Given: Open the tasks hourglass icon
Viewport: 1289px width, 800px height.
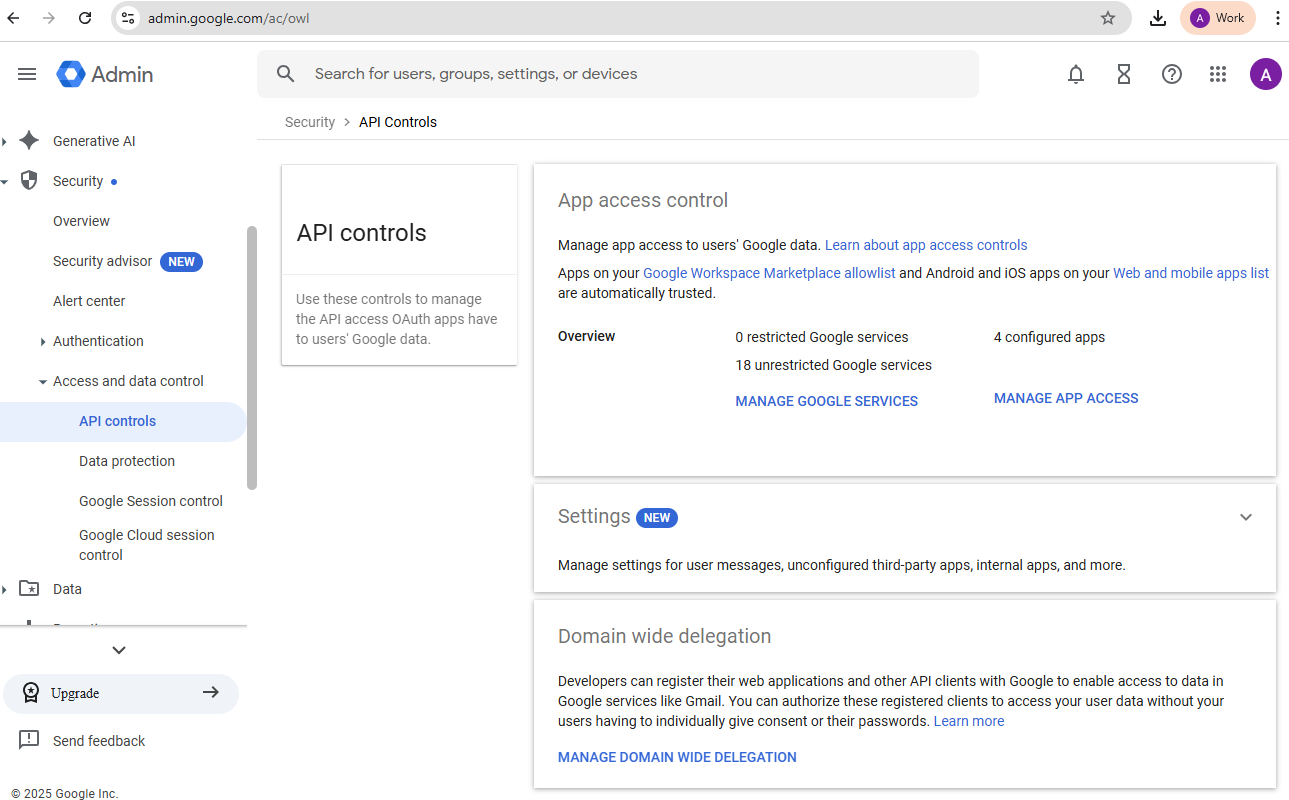Looking at the screenshot, I should click(x=1124, y=74).
